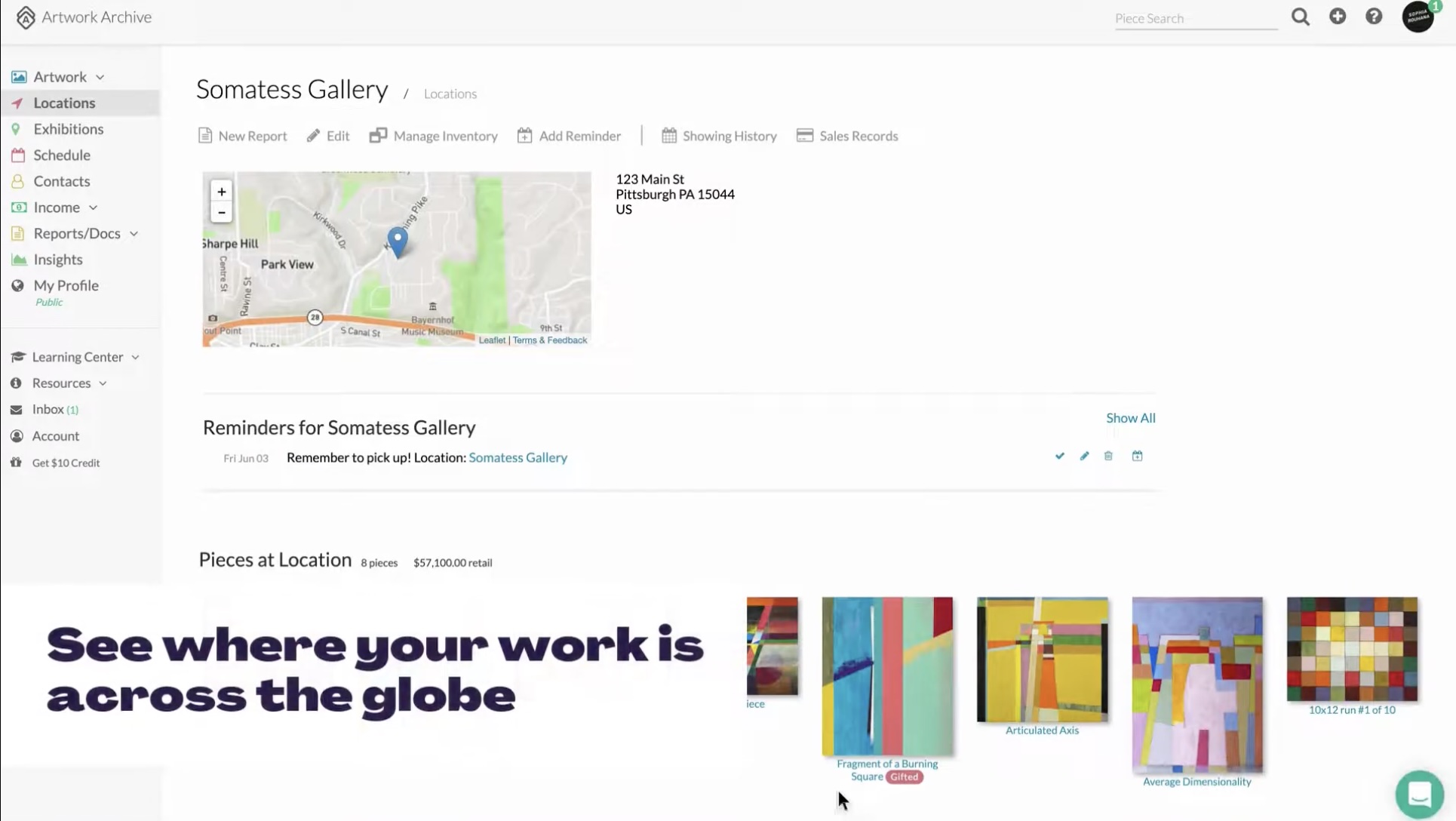Click the Leaflet map attribution link
The image size is (1456, 821).
pos(492,340)
